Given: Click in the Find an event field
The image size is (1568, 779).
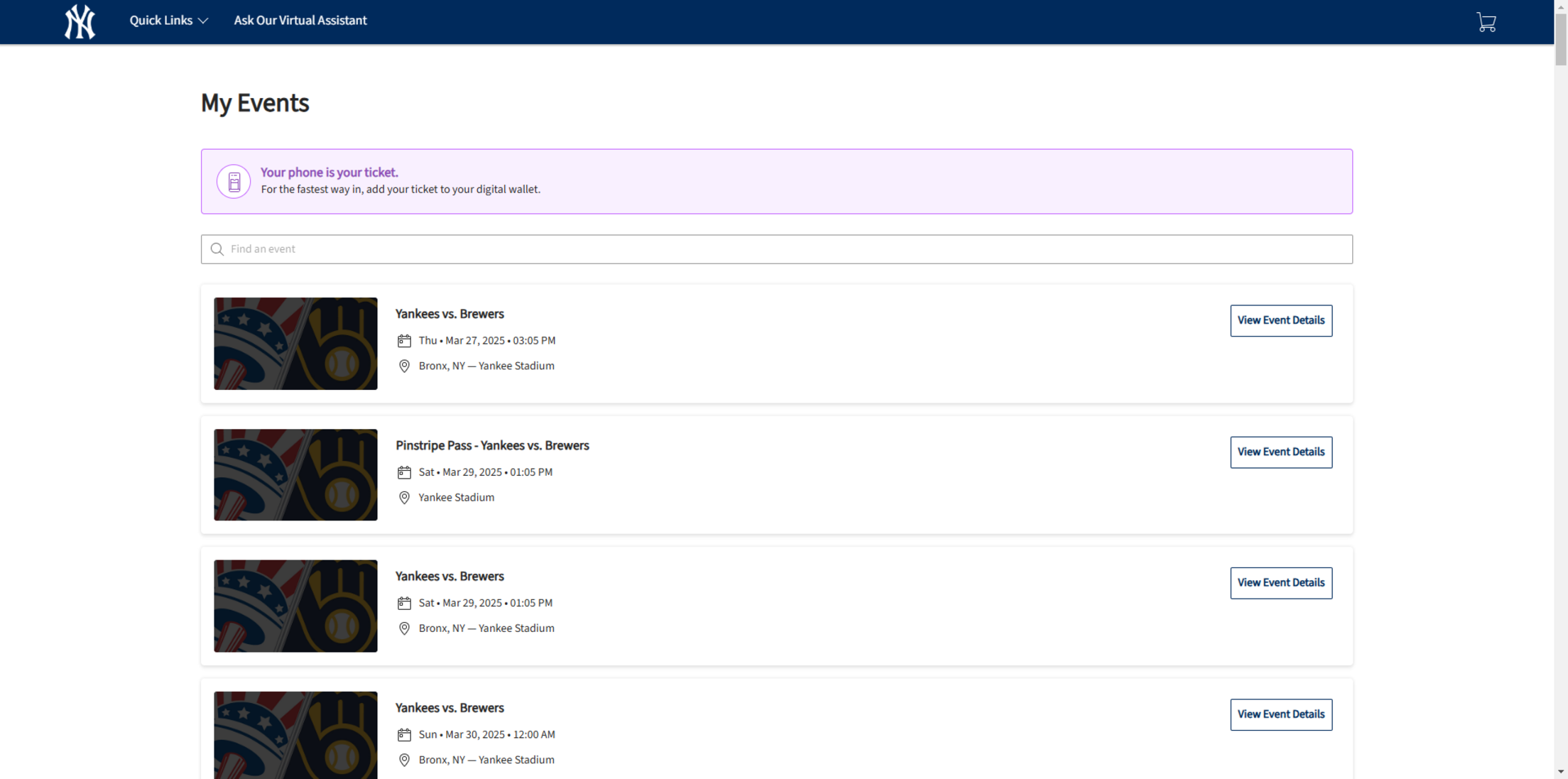Looking at the screenshot, I should (776, 249).
